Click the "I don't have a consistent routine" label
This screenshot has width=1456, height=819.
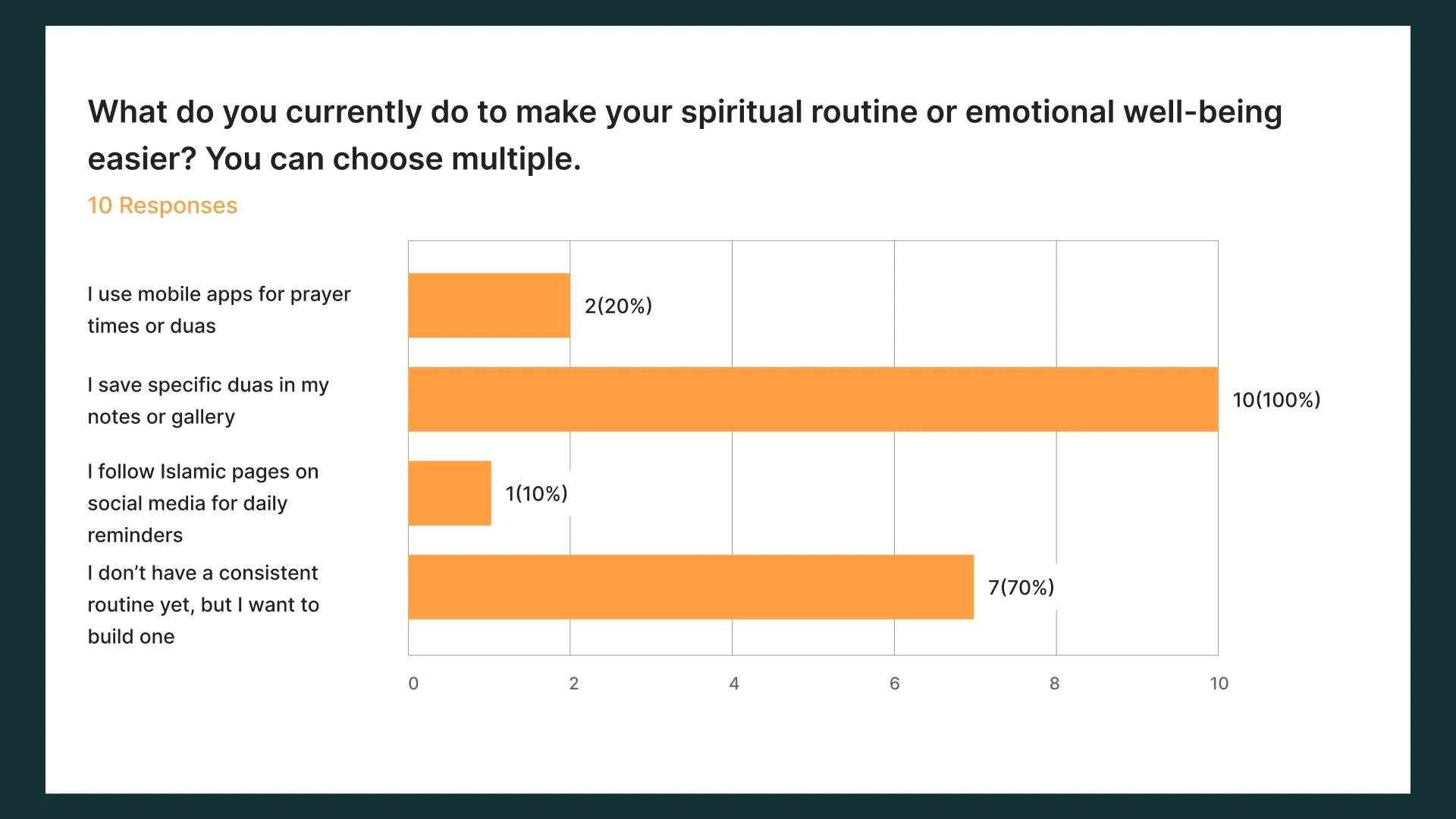pos(202,604)
